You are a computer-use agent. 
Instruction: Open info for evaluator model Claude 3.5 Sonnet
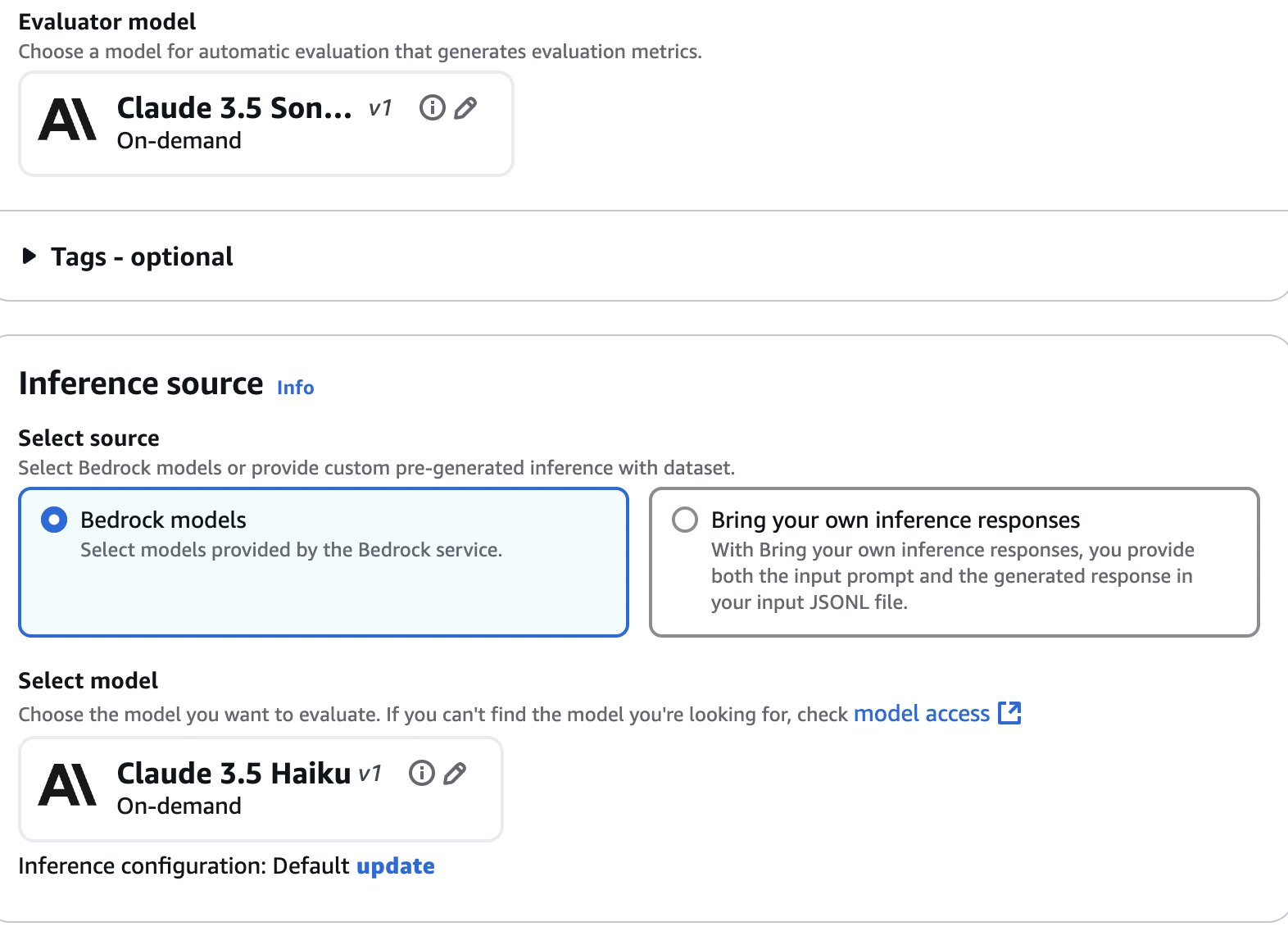(432, 107)
